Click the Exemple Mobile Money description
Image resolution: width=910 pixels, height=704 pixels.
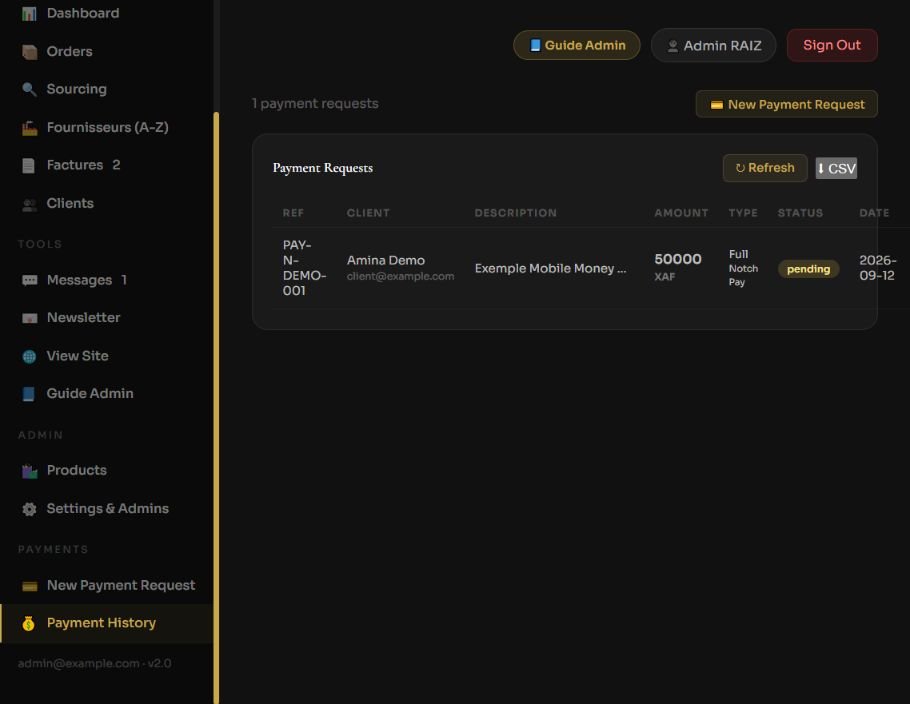pyautogui.click(x=550, y=269)
